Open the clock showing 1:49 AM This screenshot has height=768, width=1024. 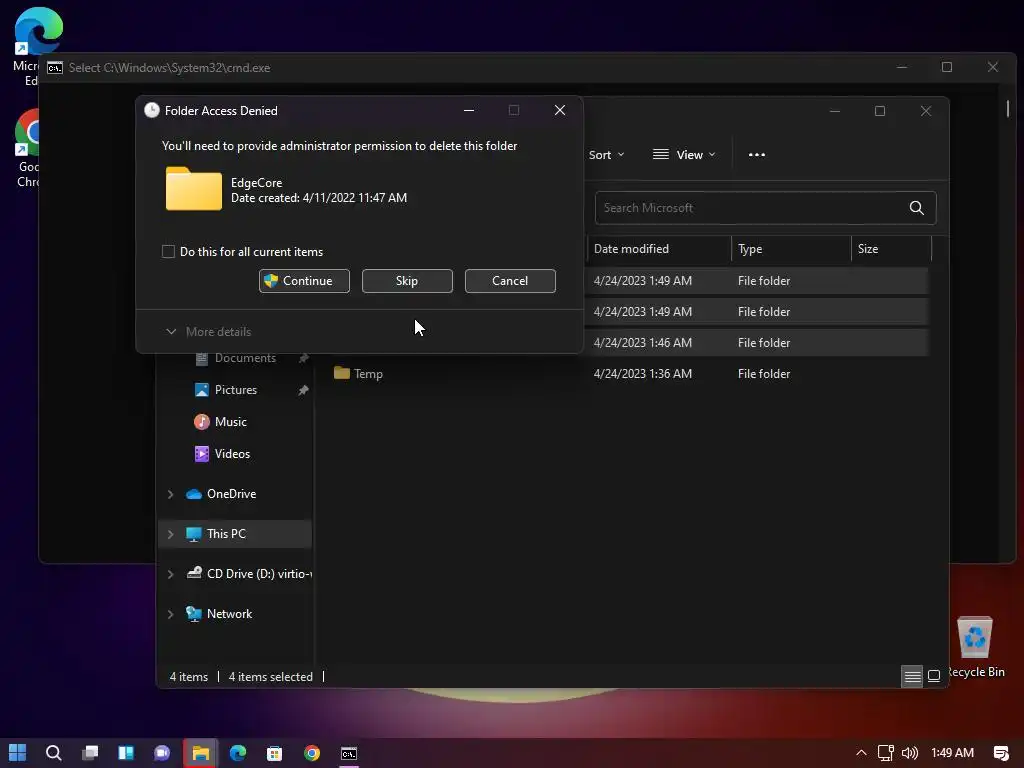pyautogui.click(x=952, y=753)
